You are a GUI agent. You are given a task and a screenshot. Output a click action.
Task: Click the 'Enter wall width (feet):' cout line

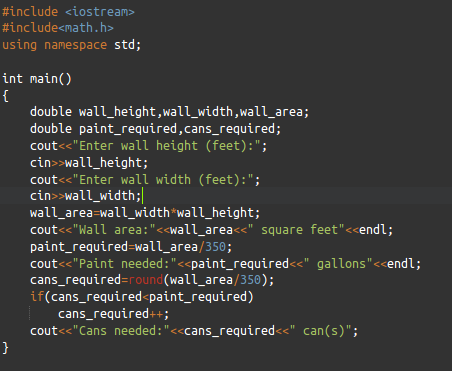pyautogui.click(x=145, y=180)
